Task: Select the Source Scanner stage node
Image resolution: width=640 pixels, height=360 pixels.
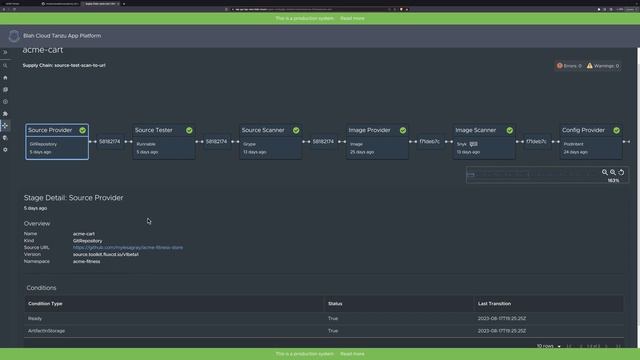Action: (271, 142)
